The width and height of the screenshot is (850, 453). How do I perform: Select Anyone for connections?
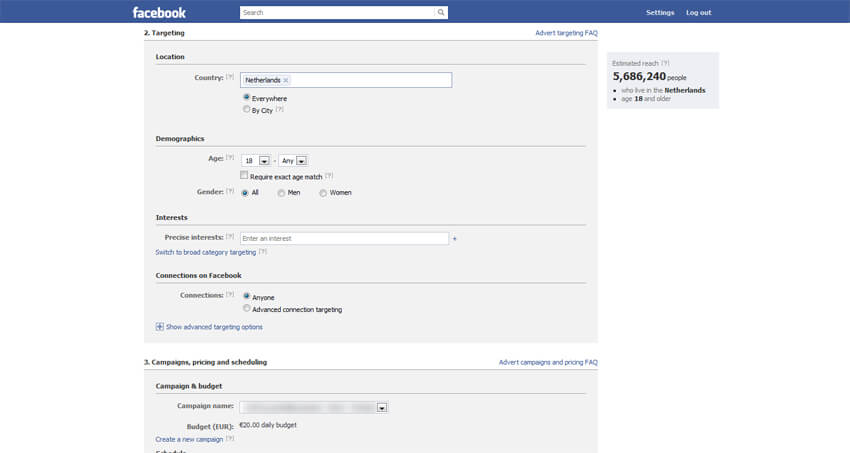247,296
